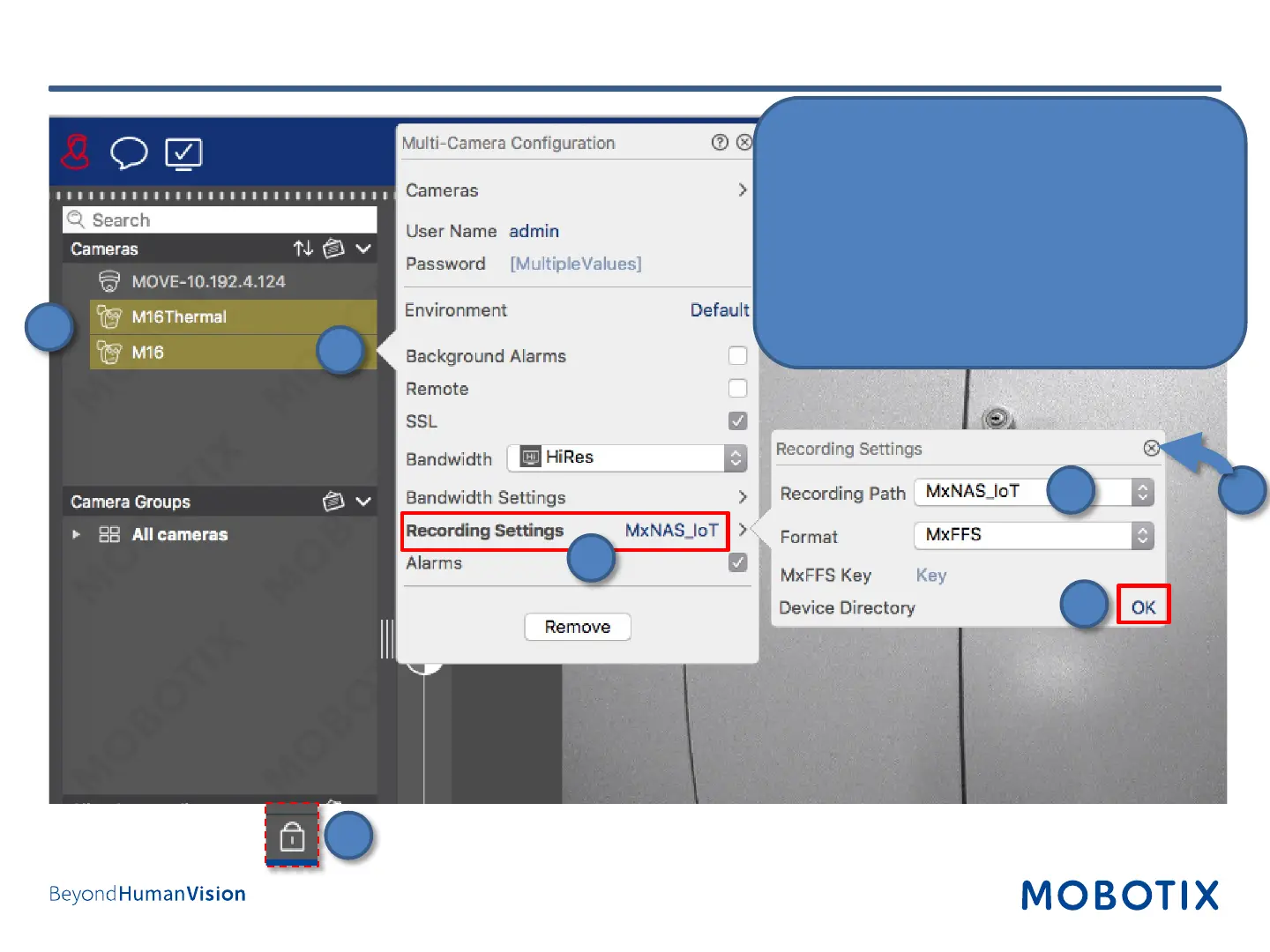Screen dimensions: 1270x952
Task: Enable the Remote checkbox
Action: pyautogui.click(x=738, y=388)
